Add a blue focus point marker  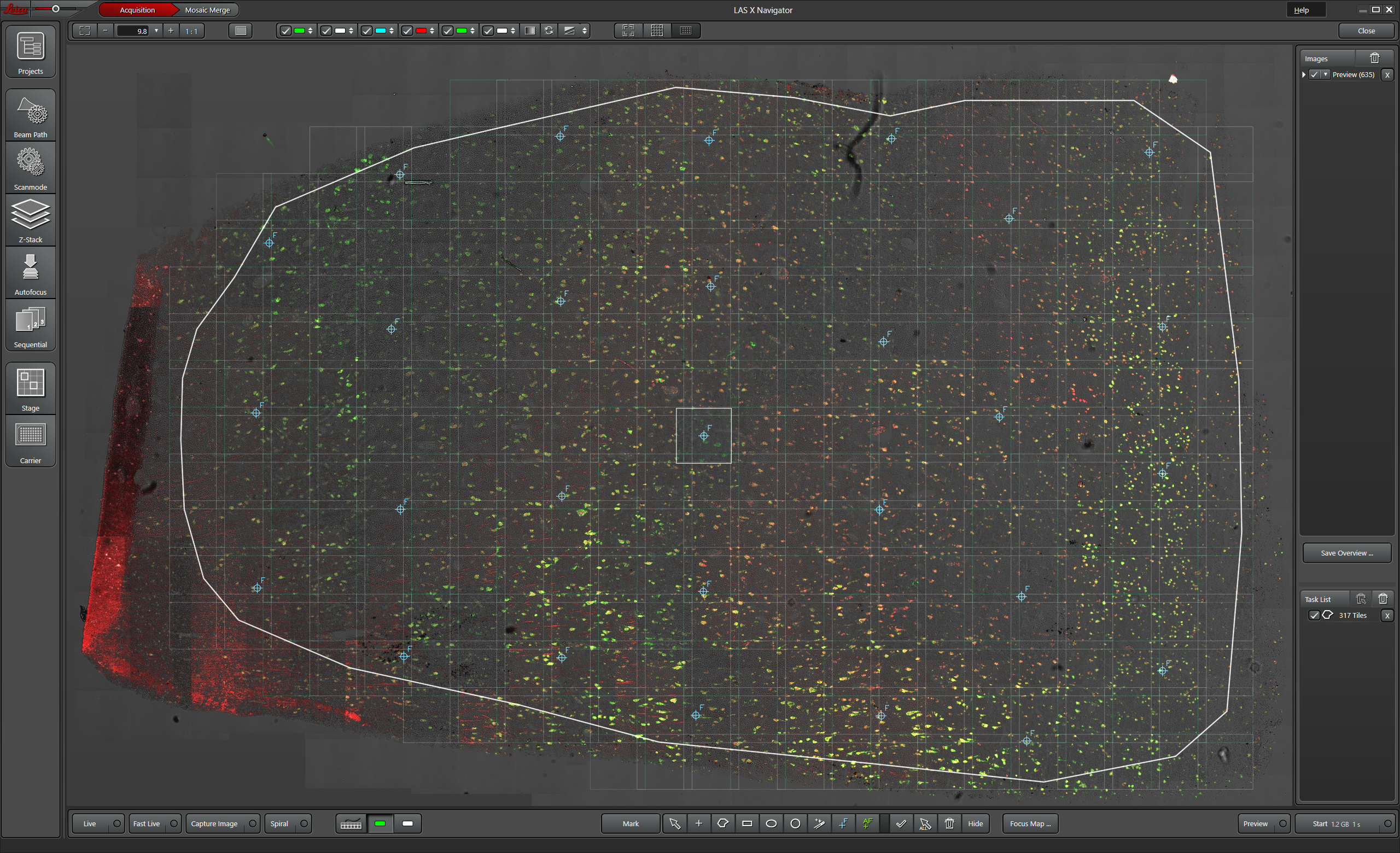(x=844, y=823)
